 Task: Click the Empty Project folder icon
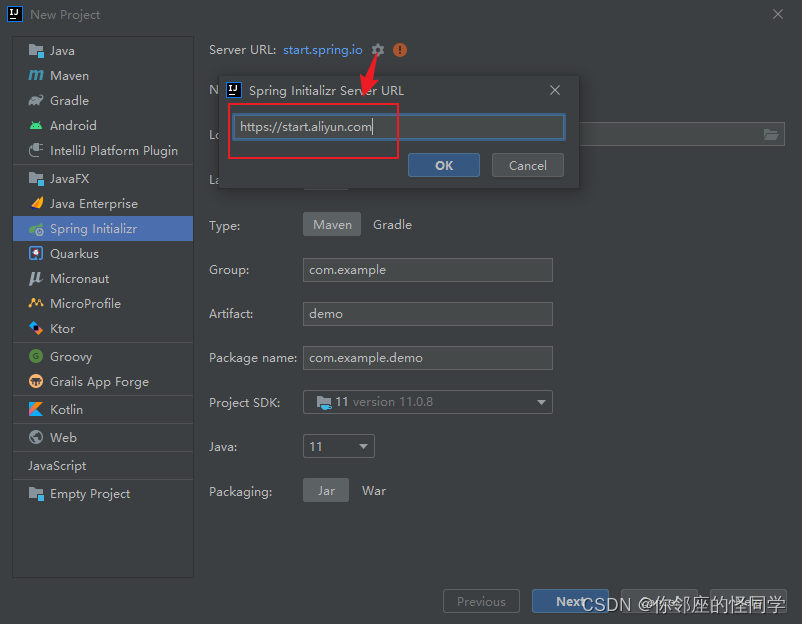(36, 494)
